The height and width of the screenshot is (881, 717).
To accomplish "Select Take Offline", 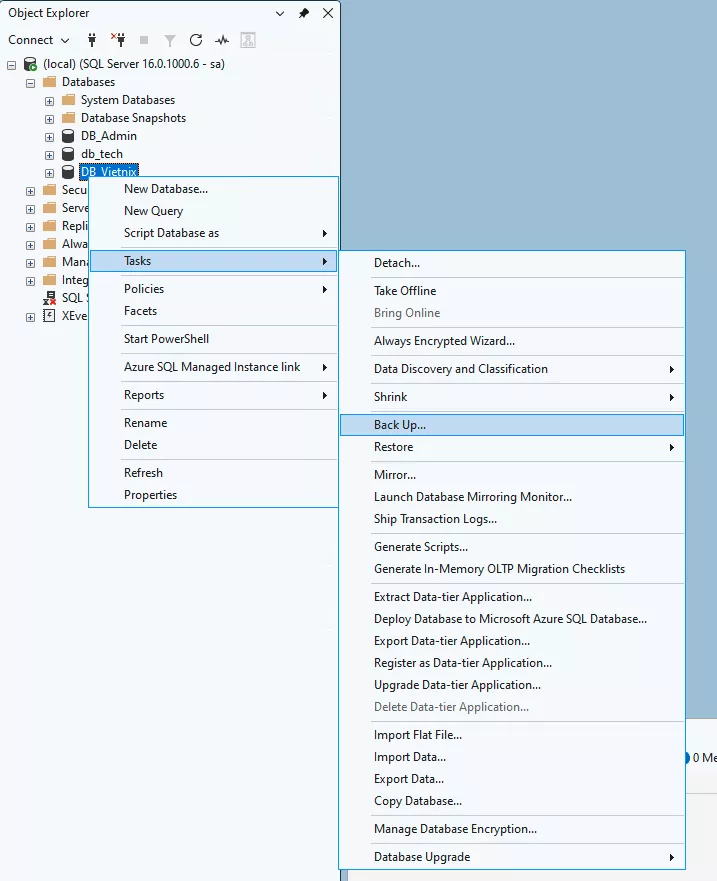I will [512, 290].
